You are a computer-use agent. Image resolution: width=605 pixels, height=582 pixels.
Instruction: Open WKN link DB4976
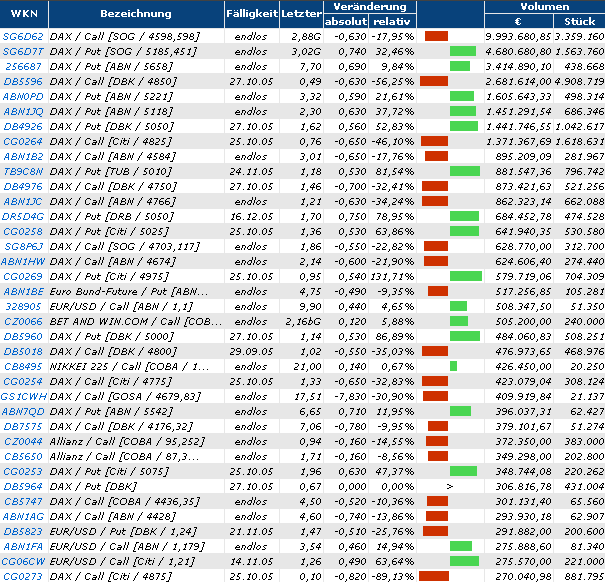click(x=23, y=186)
